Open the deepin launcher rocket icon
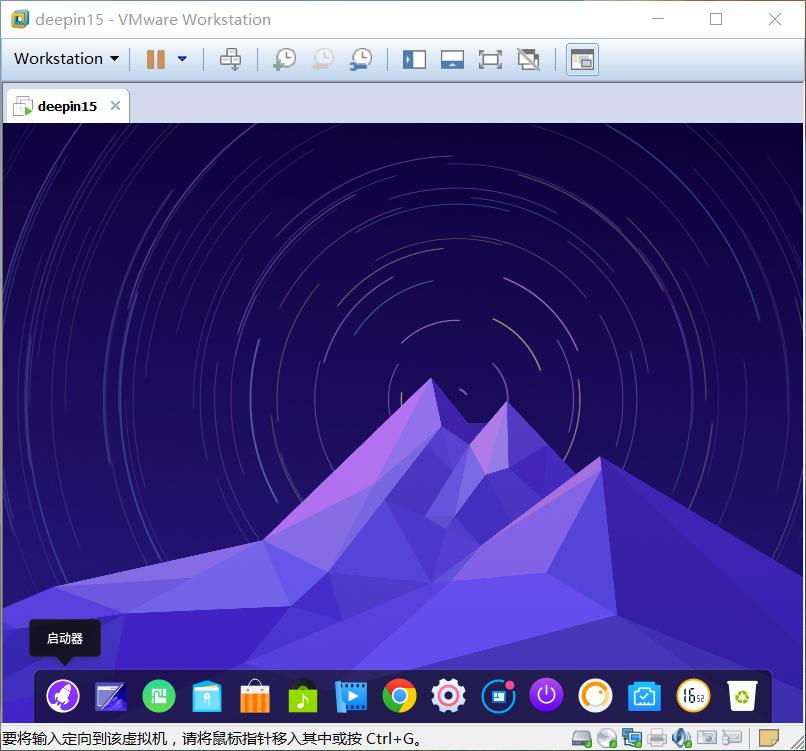 pos(63,696)
